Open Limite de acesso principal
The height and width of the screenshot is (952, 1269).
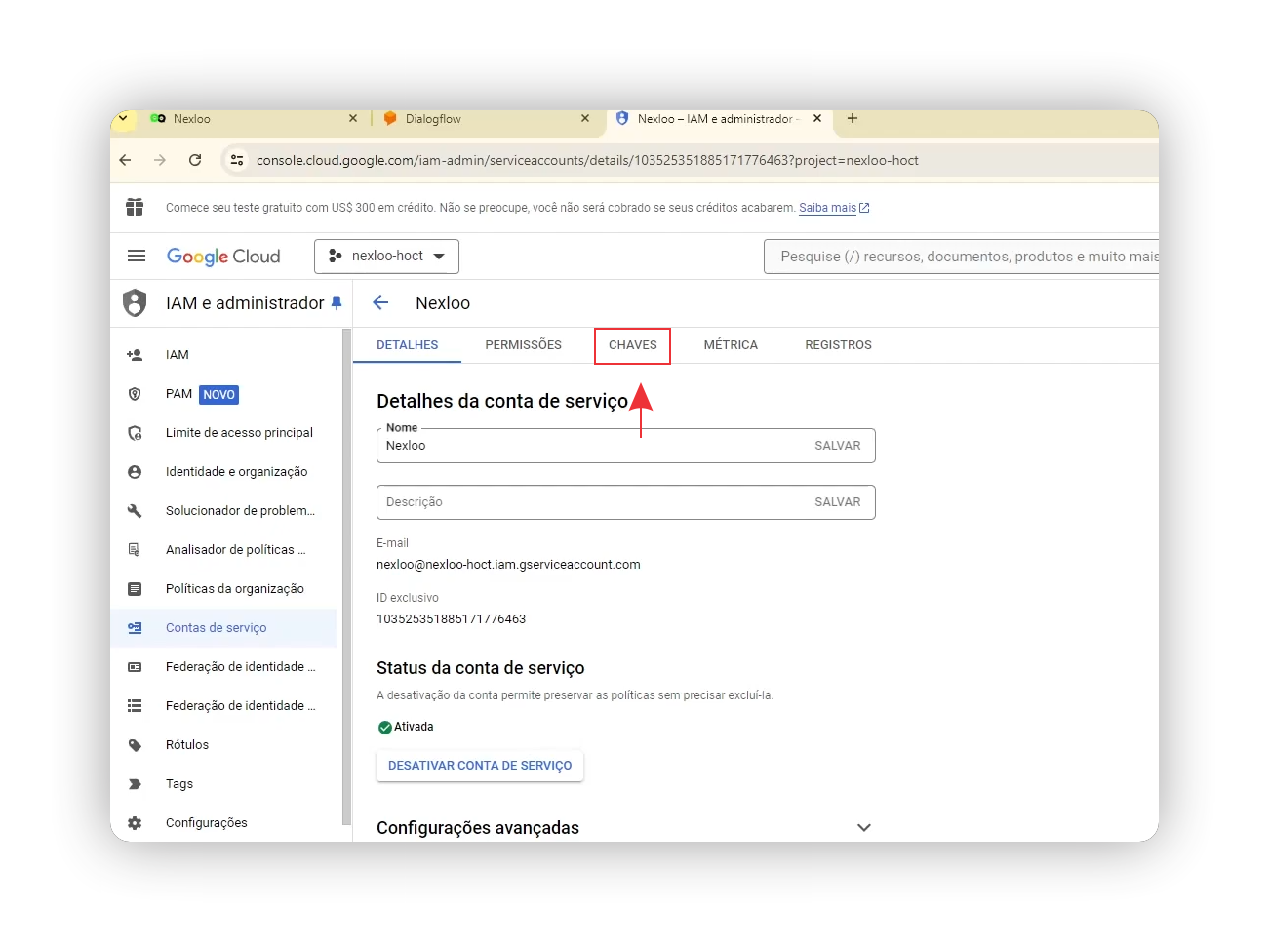239,433
